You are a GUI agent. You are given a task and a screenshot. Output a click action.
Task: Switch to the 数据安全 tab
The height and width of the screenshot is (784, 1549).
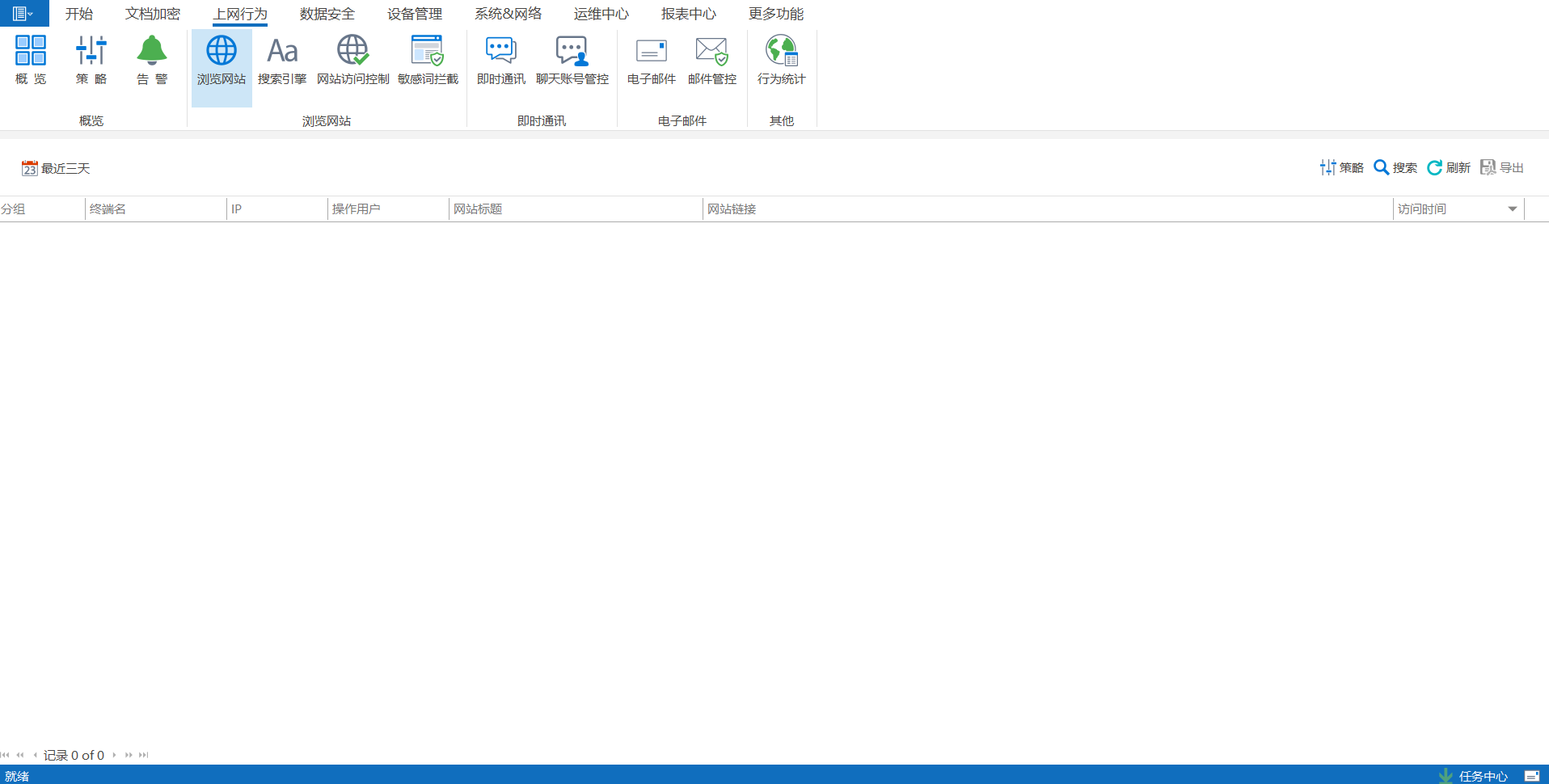327,14
